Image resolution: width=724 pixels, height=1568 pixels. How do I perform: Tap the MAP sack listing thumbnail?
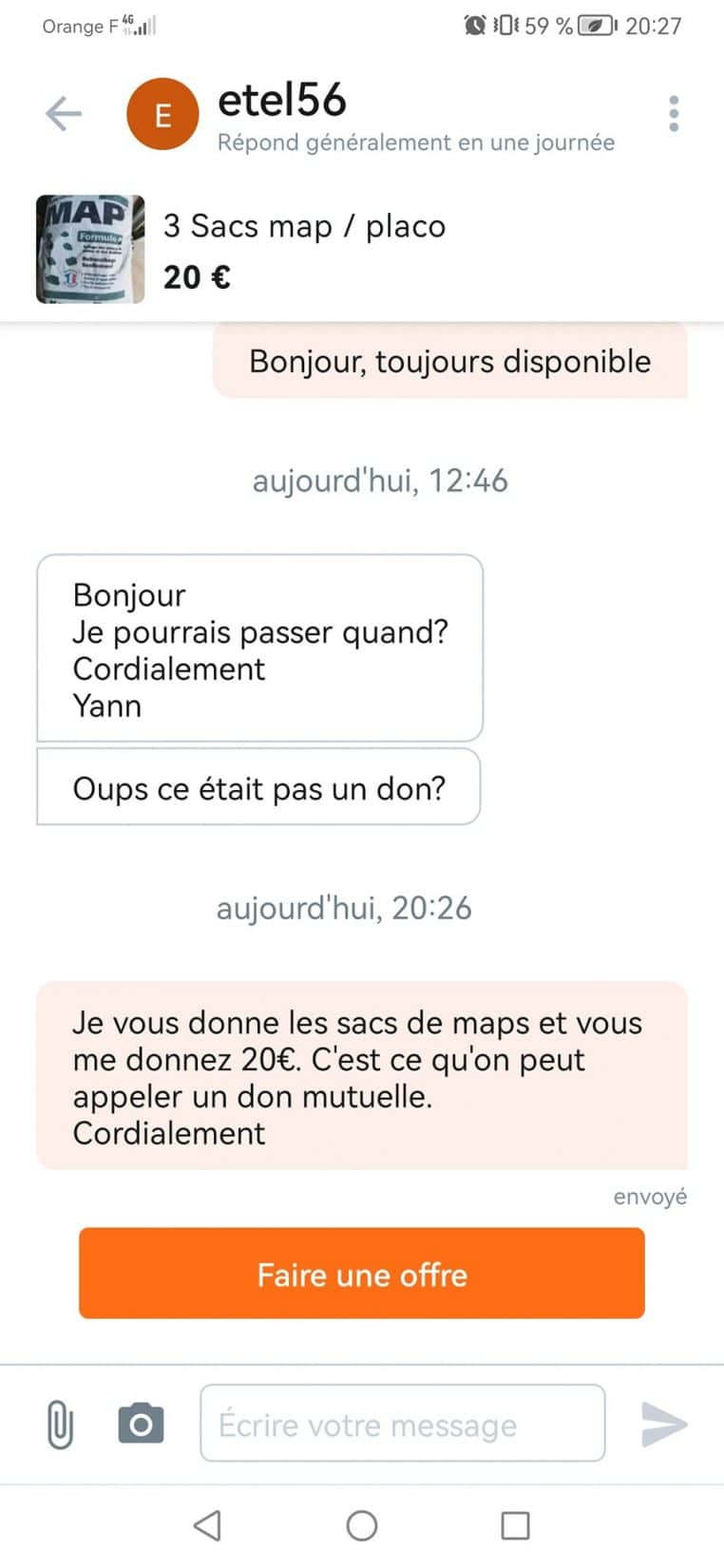pyautogui.click(x=90, y=249)
